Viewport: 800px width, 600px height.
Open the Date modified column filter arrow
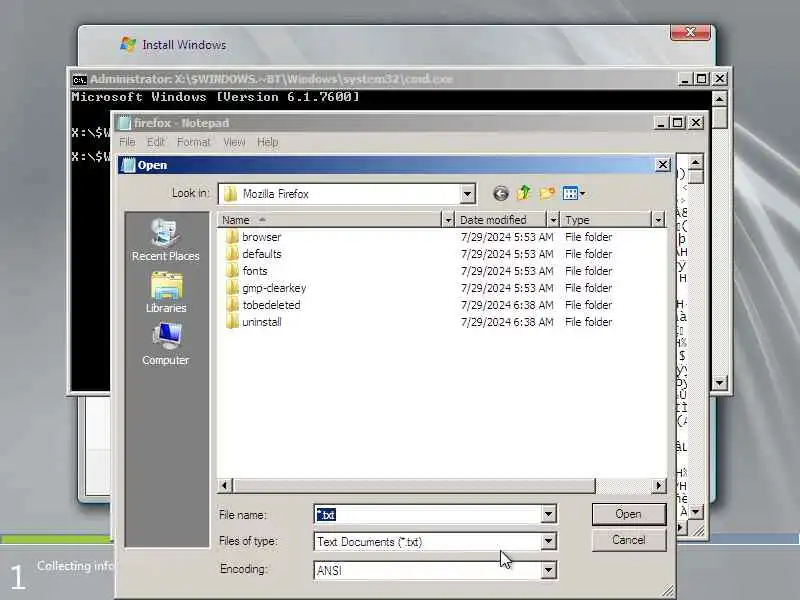[553, 220]
